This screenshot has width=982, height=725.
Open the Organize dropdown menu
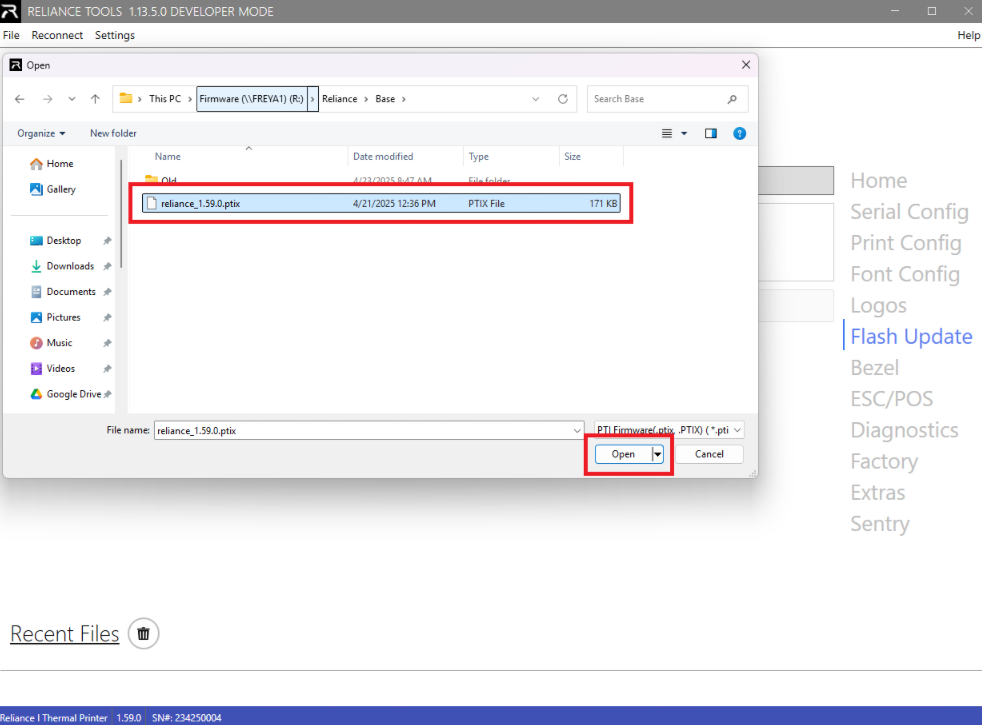[x=41, y=133]
